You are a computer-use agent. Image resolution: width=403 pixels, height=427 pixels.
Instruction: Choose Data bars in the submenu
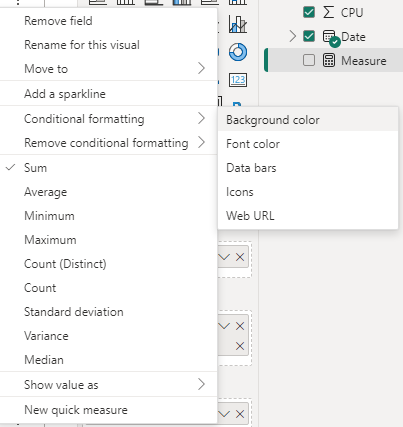(x=308, y=168)
